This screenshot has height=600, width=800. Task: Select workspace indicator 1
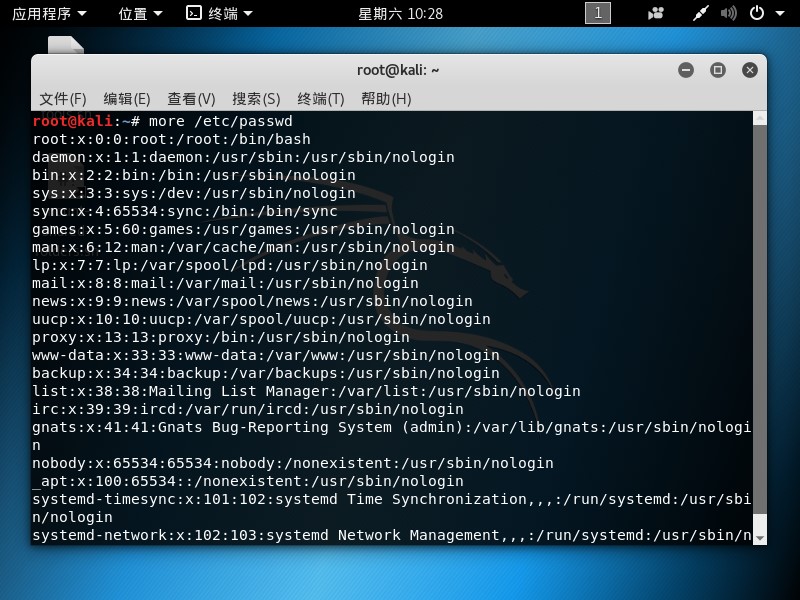(597, 13)
